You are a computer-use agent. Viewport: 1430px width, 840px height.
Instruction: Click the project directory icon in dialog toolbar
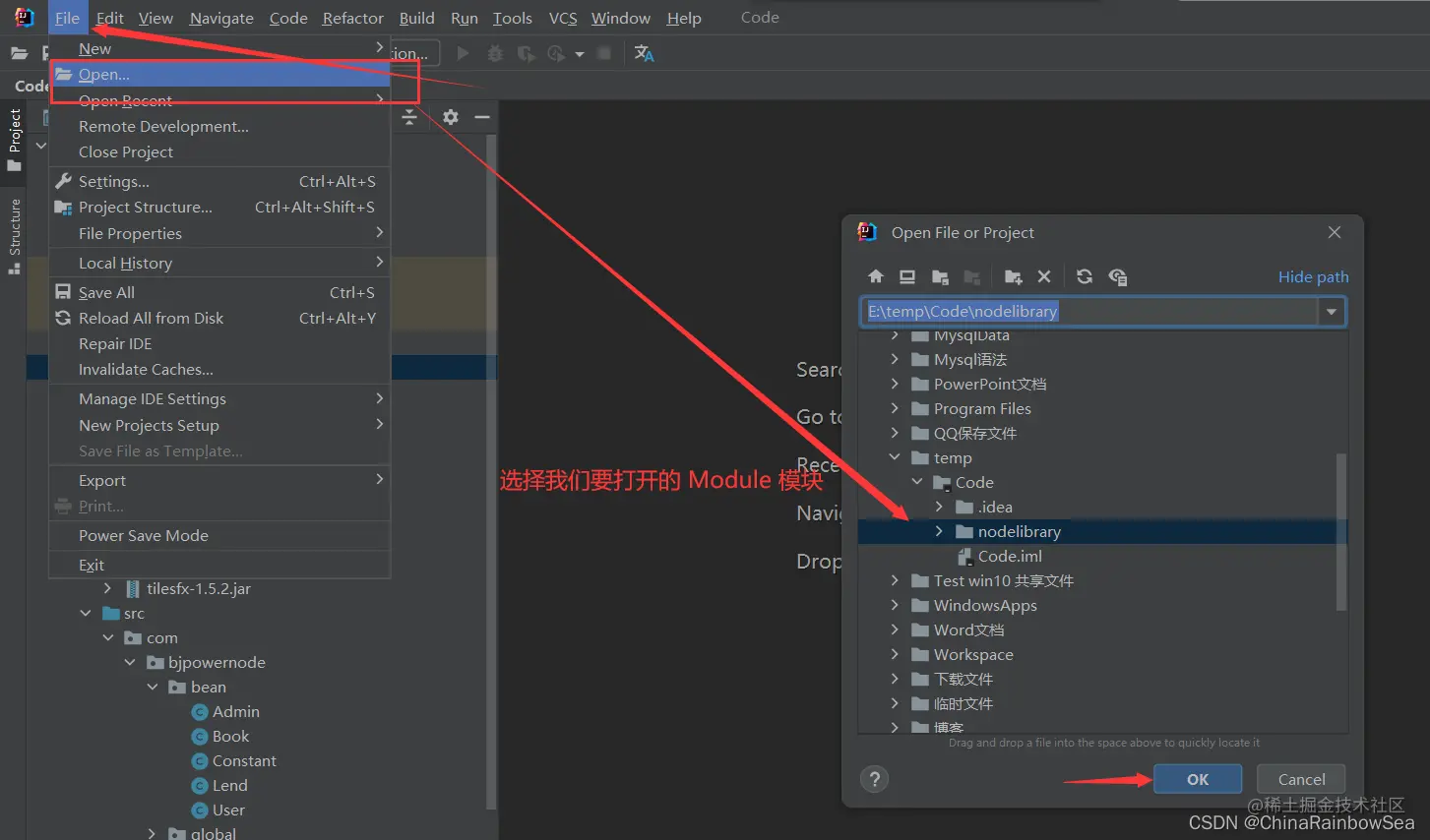pos(940,276)
